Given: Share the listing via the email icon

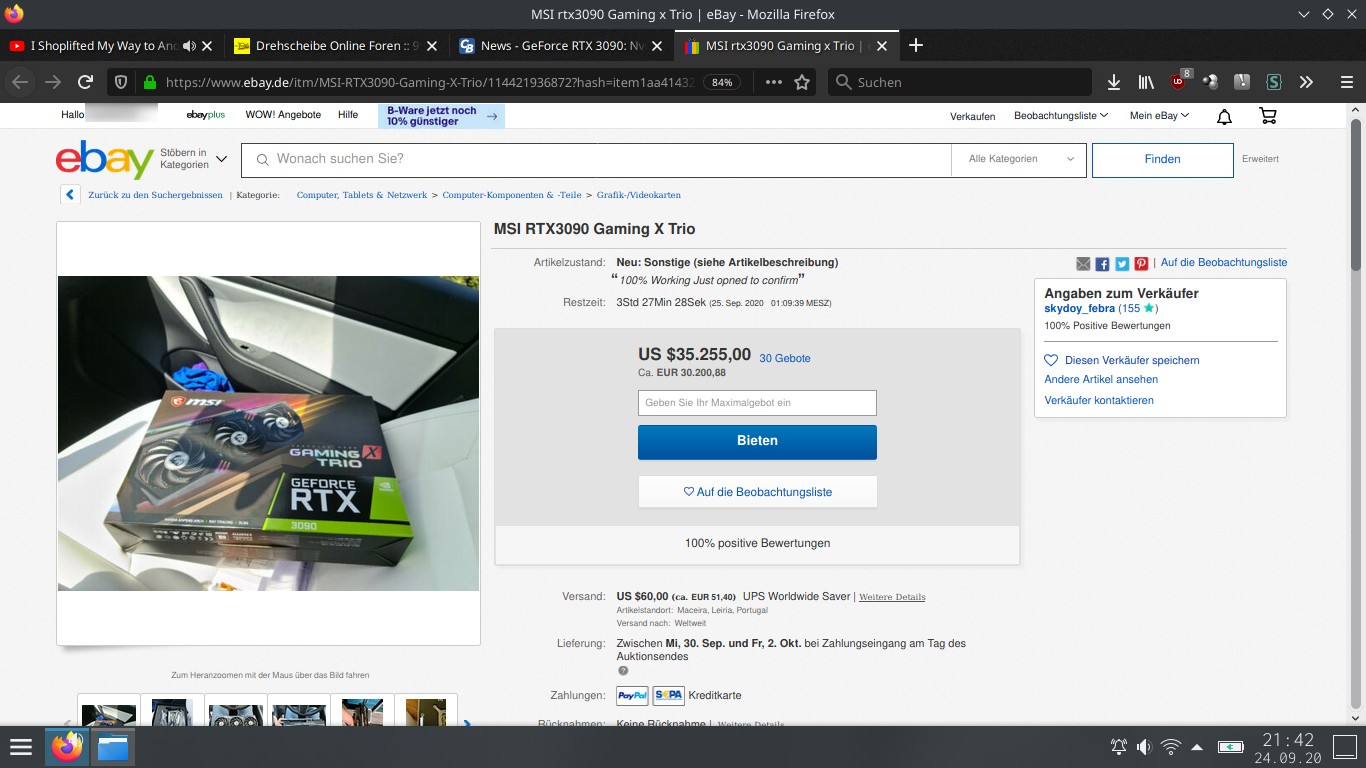Looking at the screenshot, I should tap(1083, 263).
